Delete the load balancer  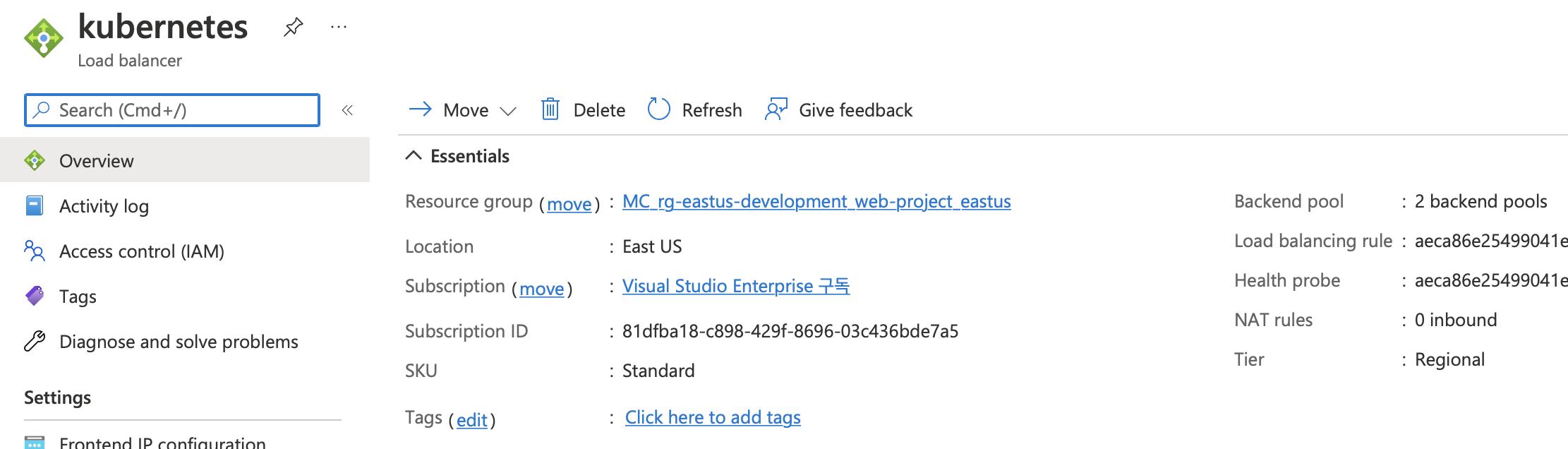click(x=584, y=110)
